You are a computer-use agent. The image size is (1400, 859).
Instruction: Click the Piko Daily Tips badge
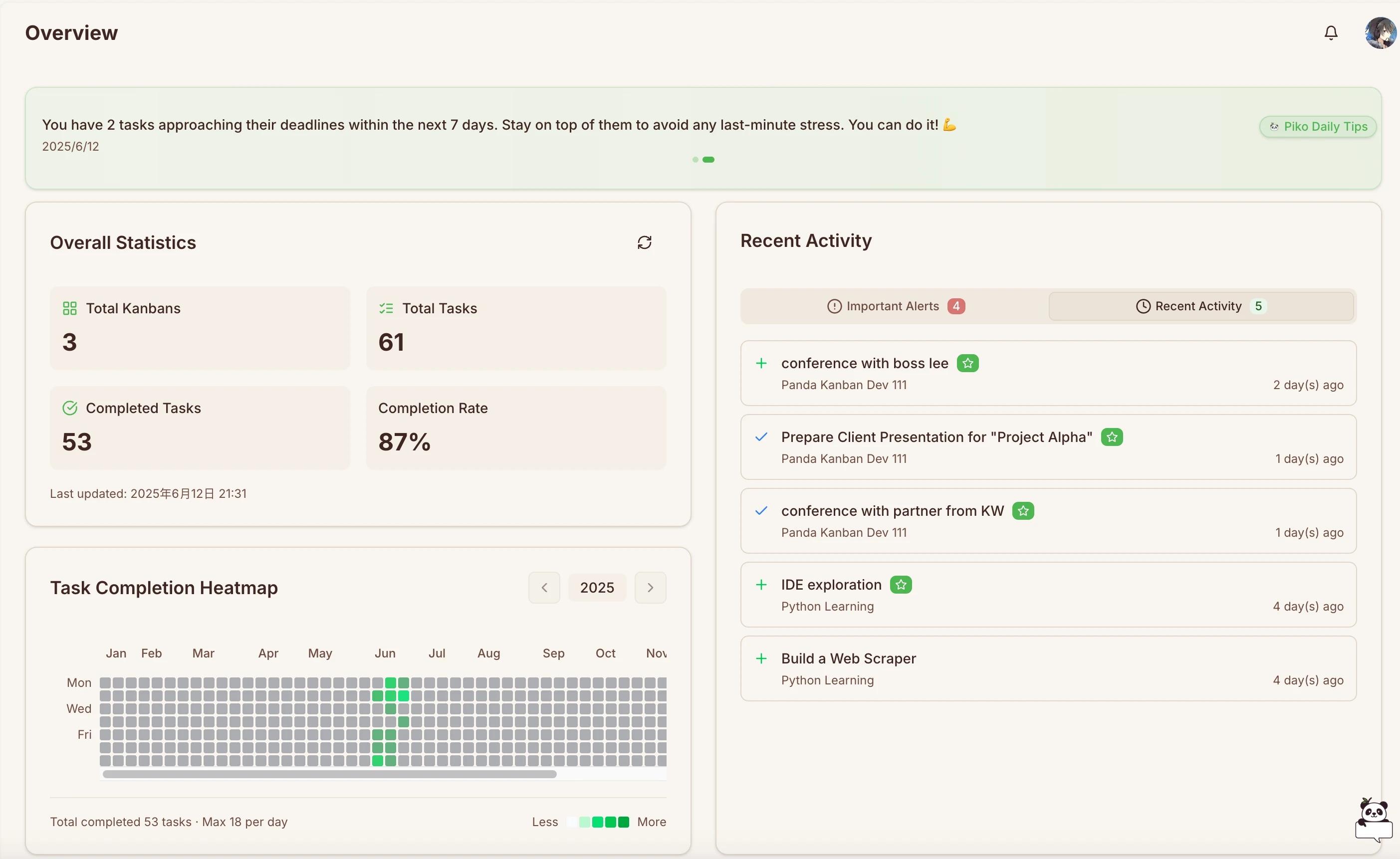(1318, 126)
